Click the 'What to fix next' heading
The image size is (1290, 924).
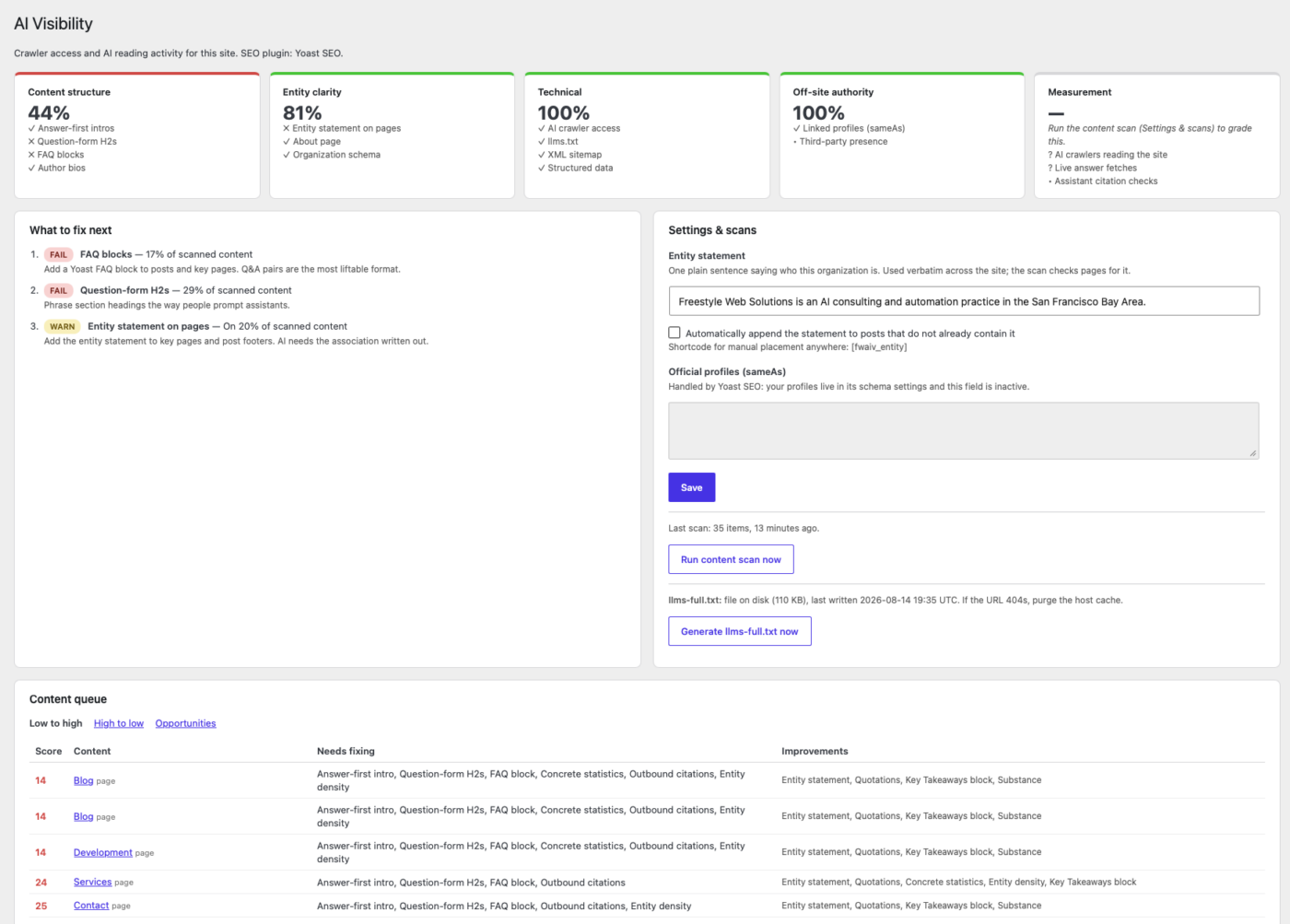[x=71, y=230]
